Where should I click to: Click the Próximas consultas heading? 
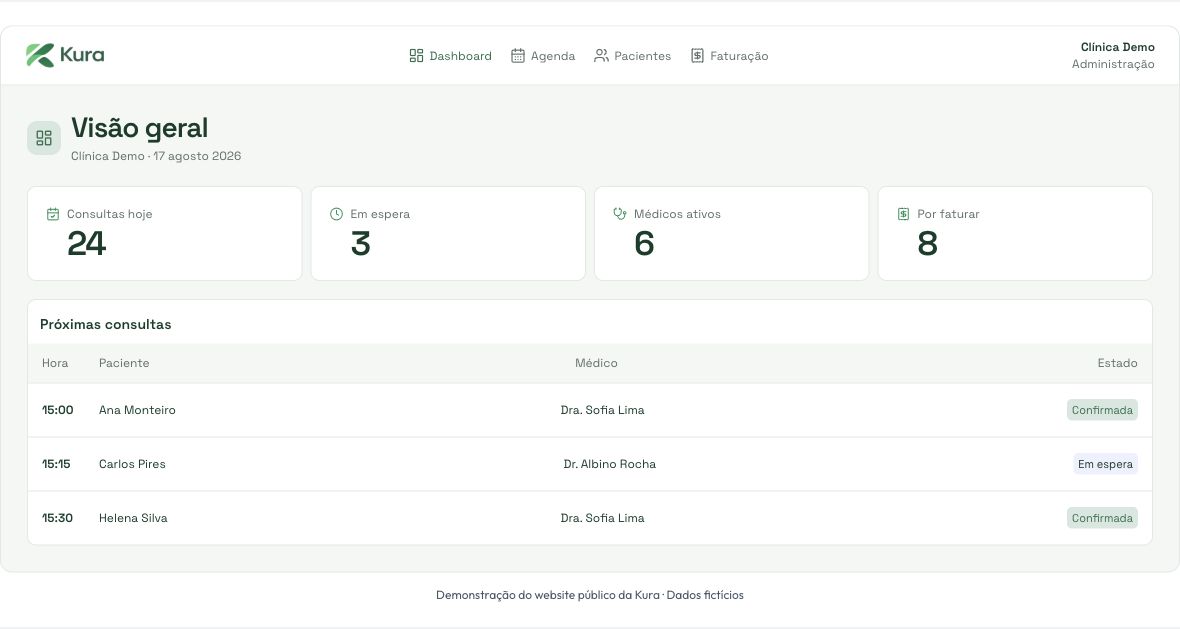tap(105, 325)
